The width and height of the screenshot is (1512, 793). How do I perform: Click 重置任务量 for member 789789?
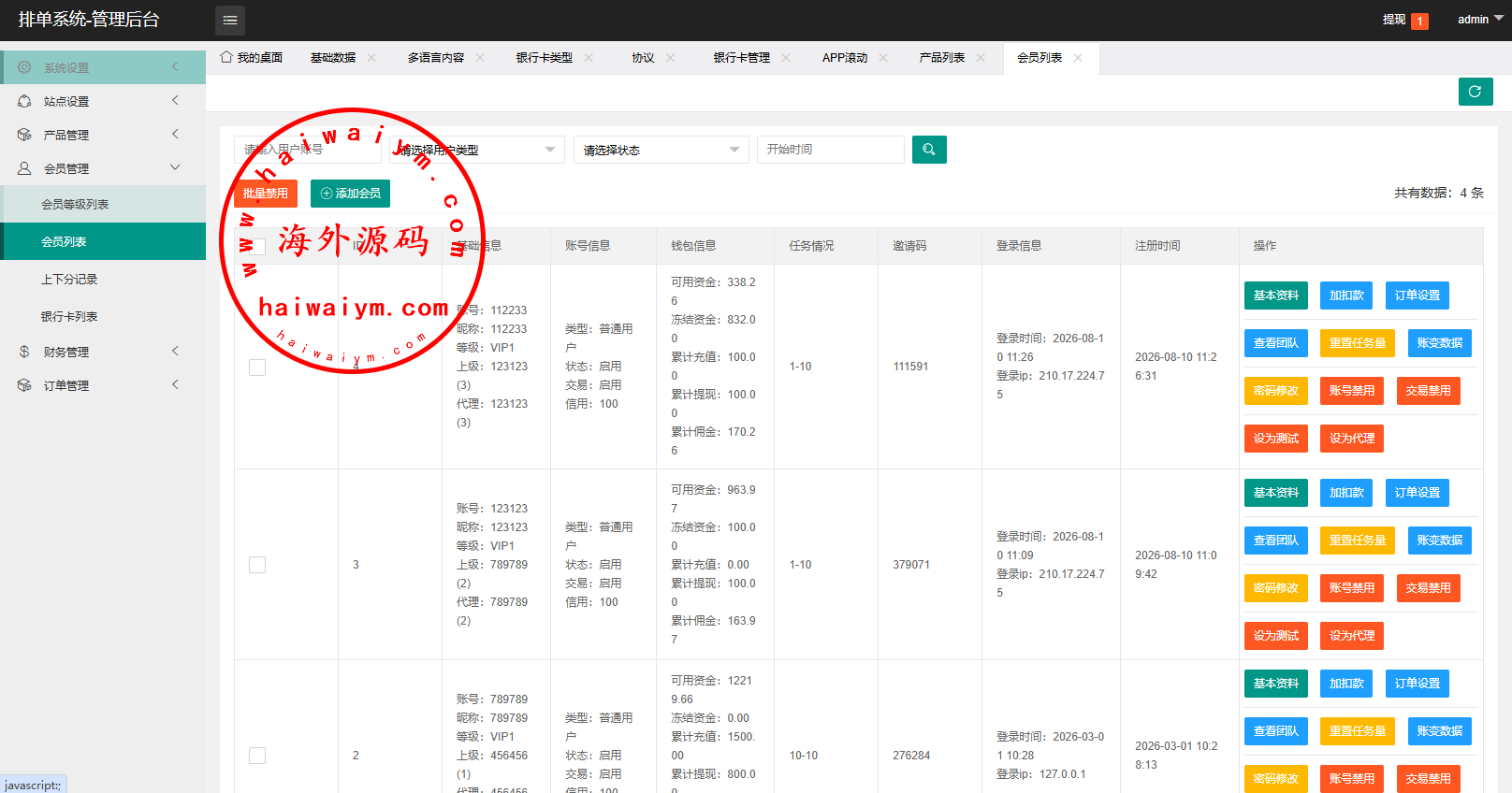pos(1358,731)
